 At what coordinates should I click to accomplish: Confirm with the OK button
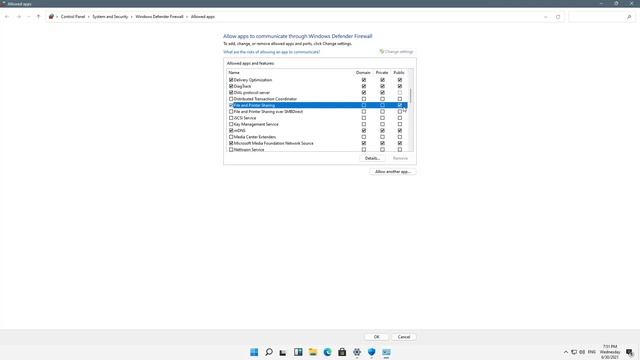[x=376, y=337]
